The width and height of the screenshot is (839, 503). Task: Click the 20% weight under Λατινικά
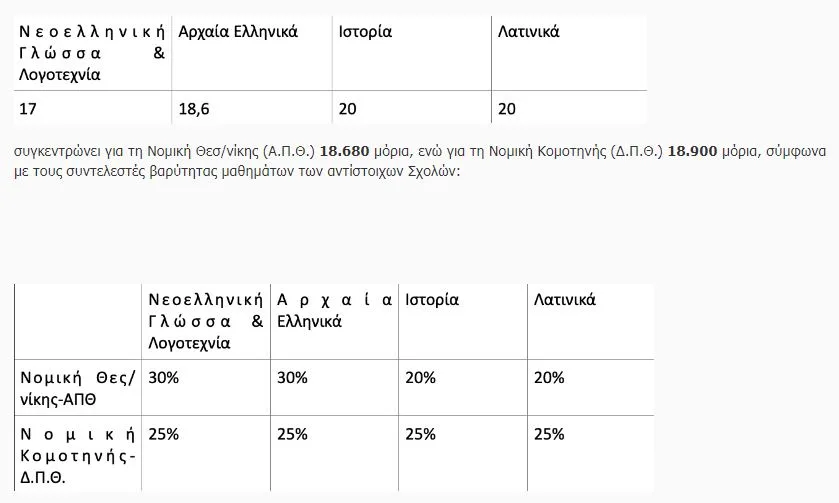pyautogui.click(x=549, y=378)
